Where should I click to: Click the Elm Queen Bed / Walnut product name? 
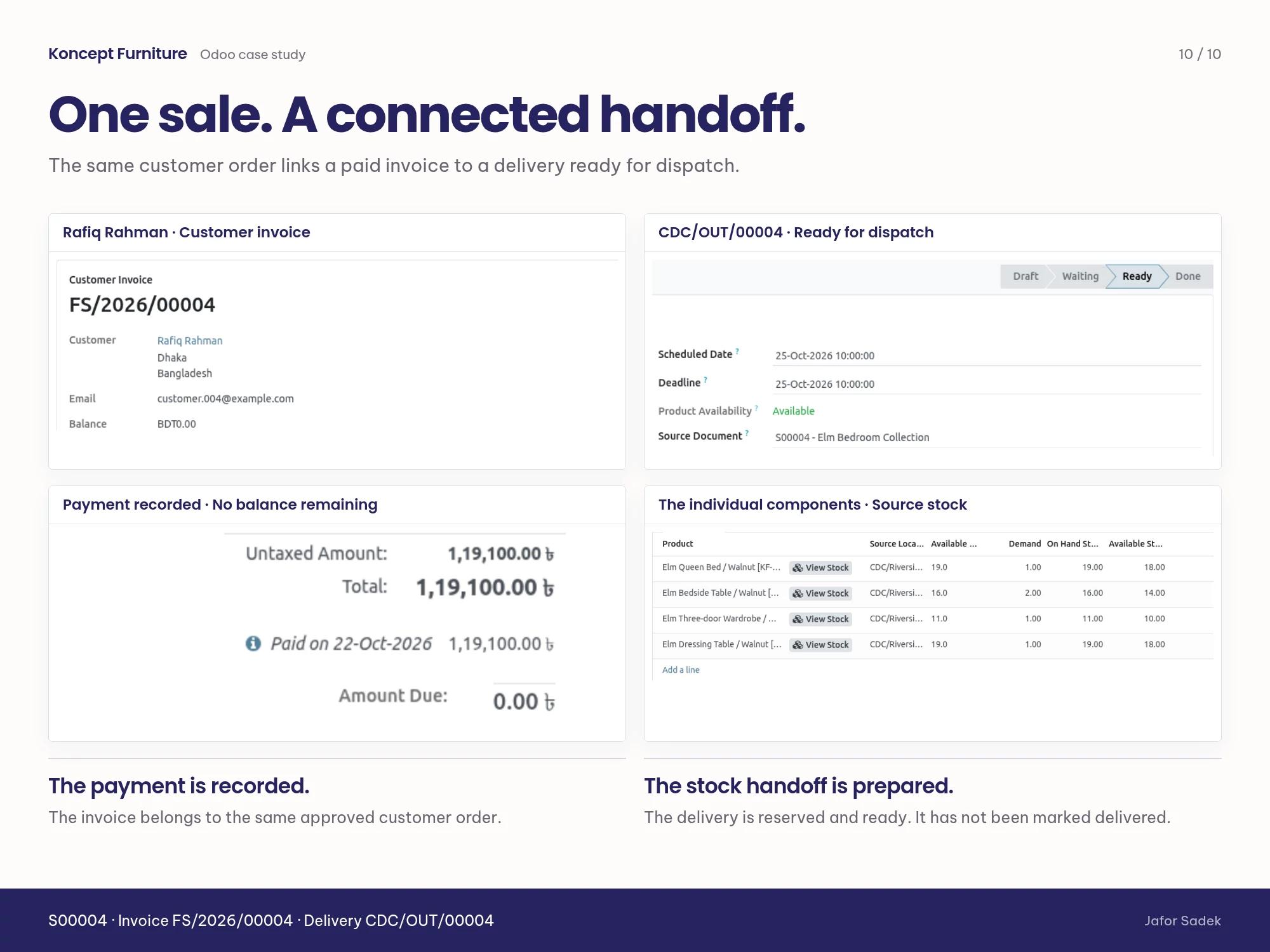721,567
